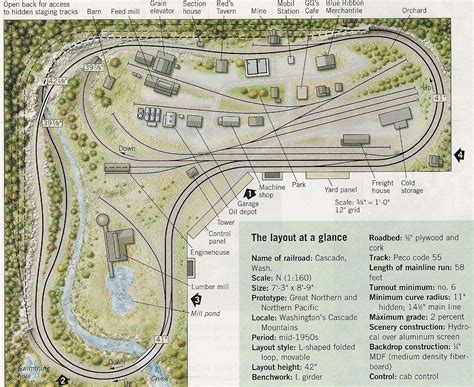Click the 'Size: 7'-3" x 8'-9"' line
474x387 pixels.
282,288
